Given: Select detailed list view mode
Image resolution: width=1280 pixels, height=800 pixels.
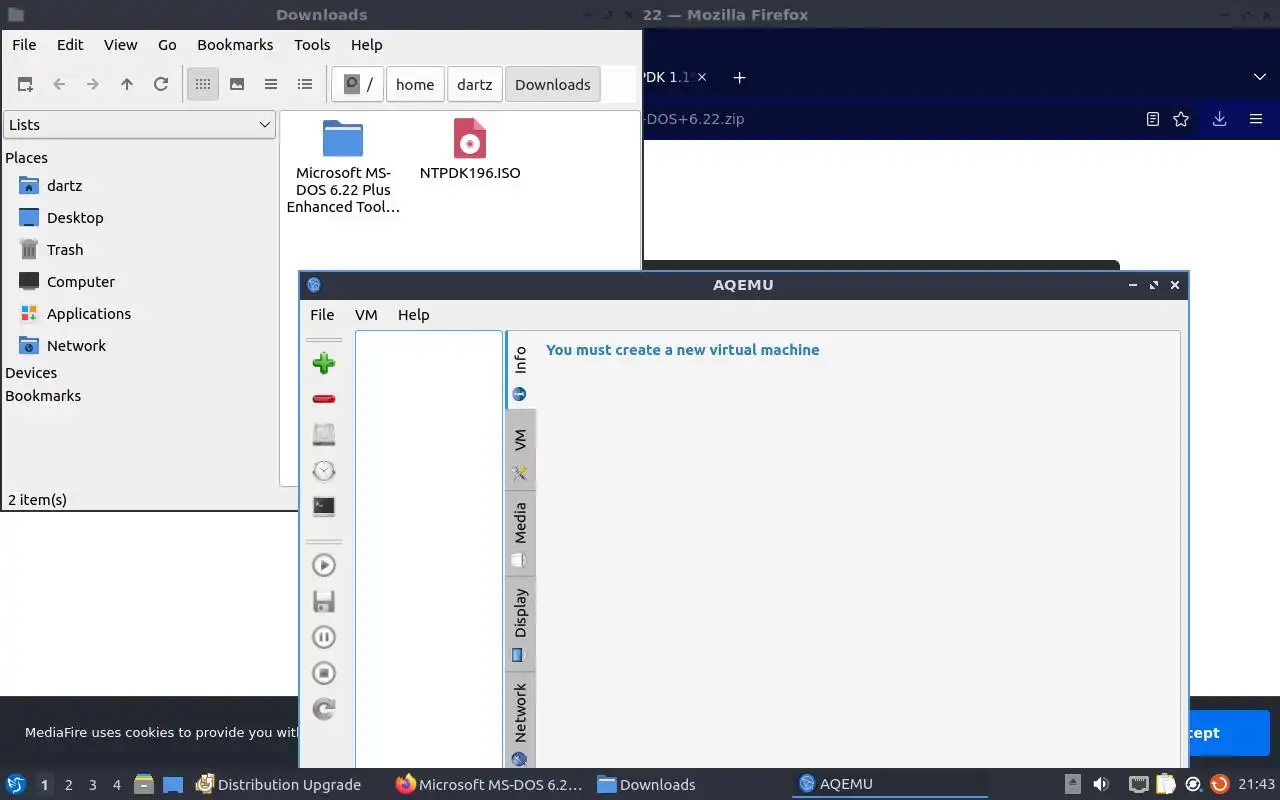Looking at the screenshot, I should coord(305,84).
